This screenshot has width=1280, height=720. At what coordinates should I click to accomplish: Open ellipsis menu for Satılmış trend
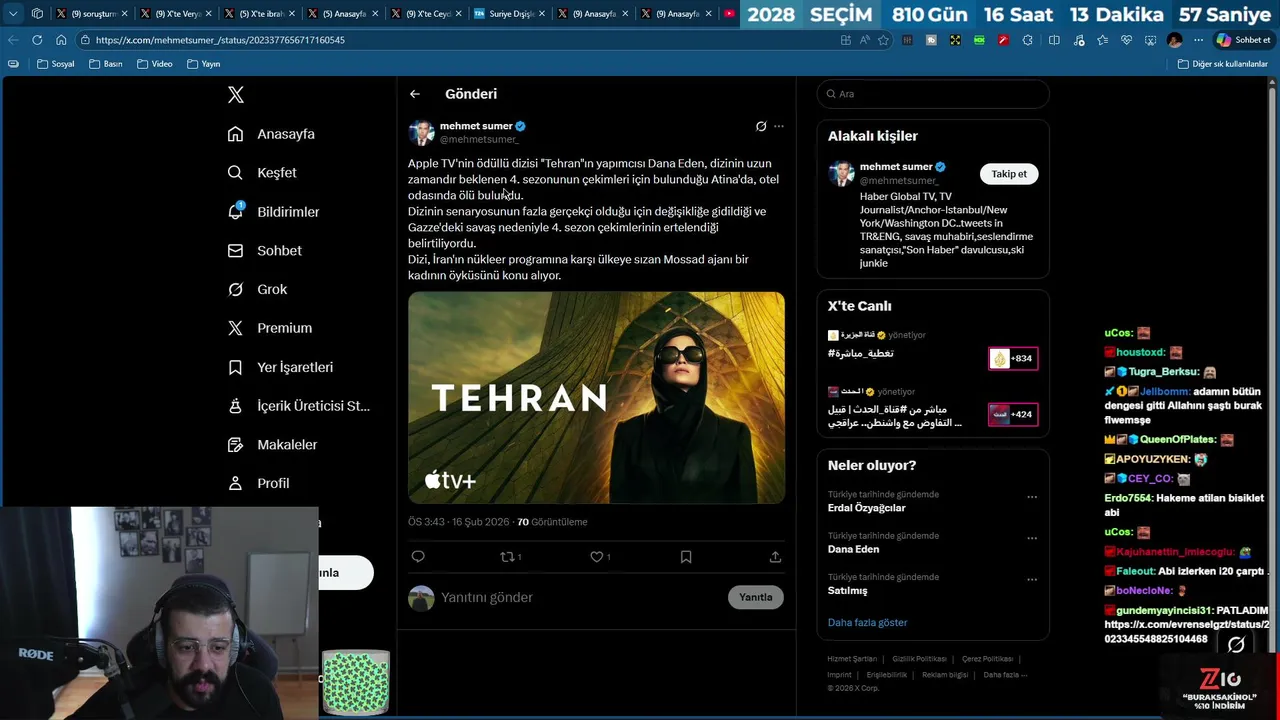click(1032, 580)
